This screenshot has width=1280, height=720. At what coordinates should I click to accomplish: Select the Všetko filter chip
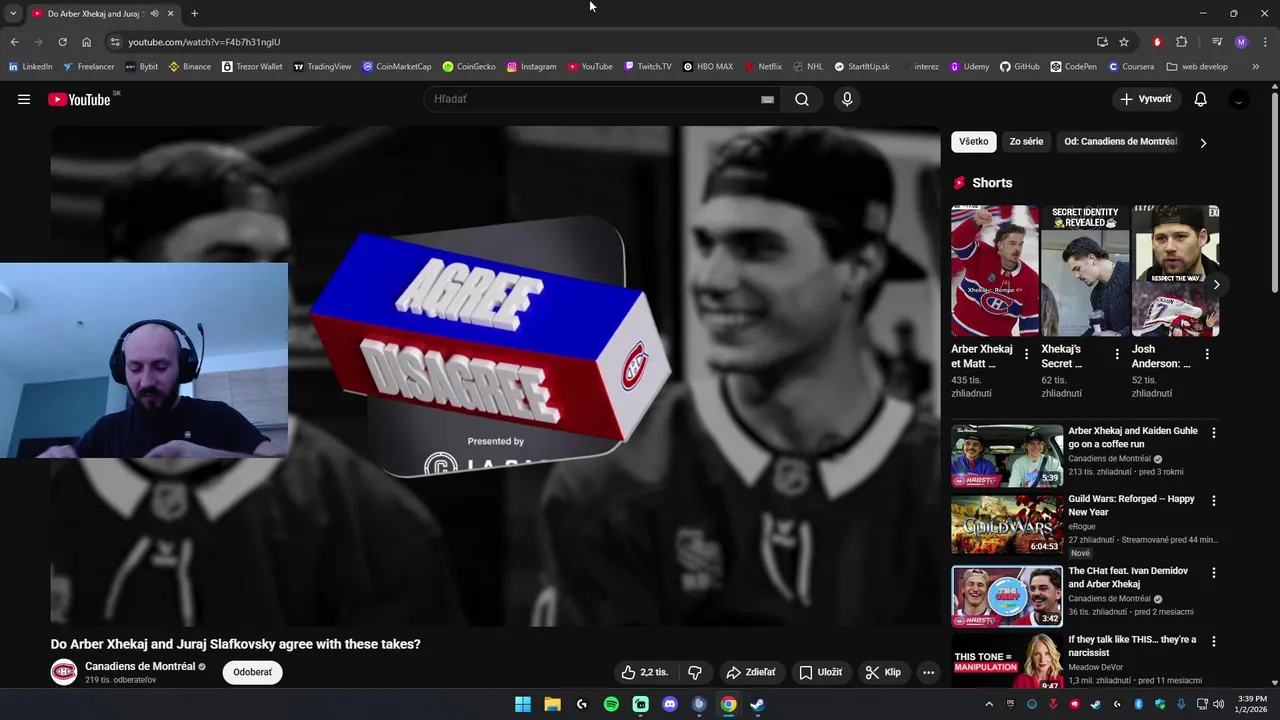tap(973, 141)
